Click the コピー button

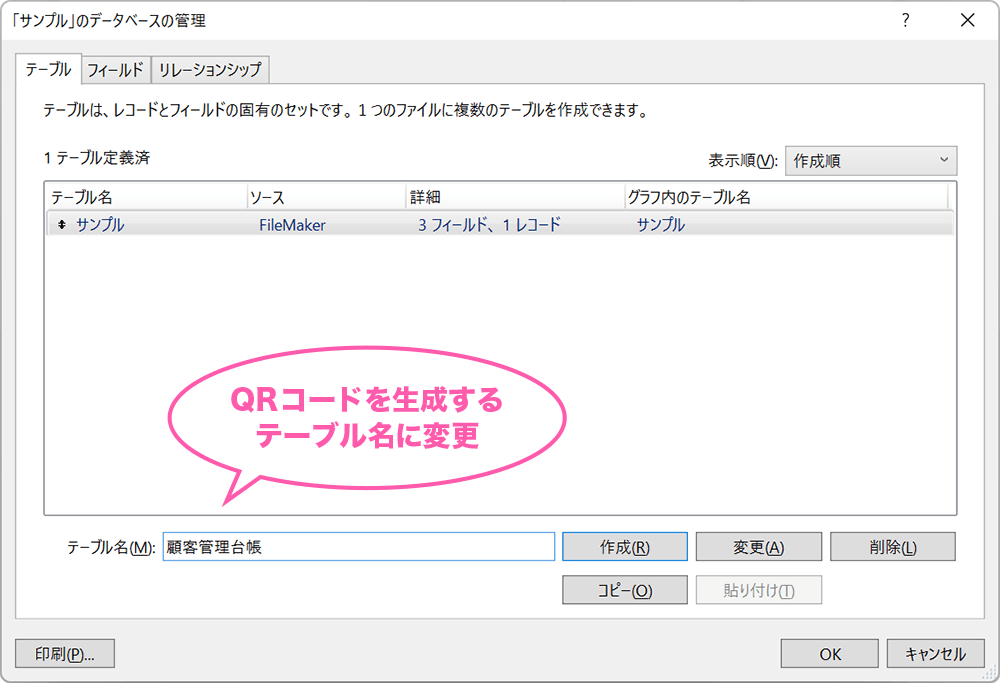point(624,590)
